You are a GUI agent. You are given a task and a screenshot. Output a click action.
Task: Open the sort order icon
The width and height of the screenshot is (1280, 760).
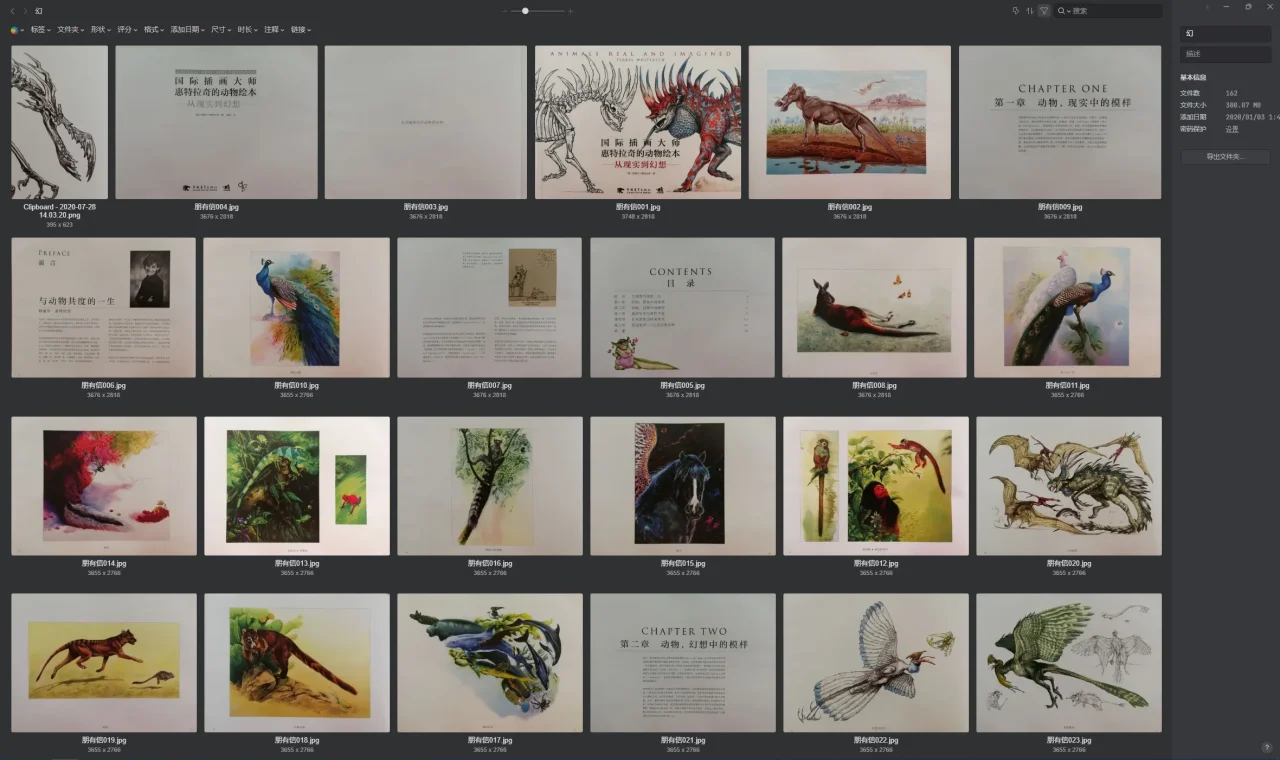[1029, 11]
